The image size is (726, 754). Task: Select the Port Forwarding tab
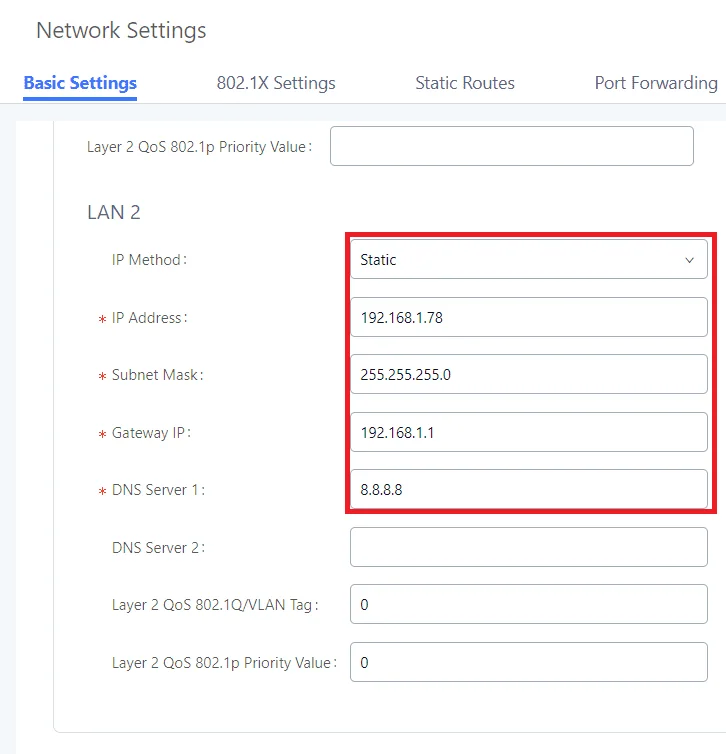click(x=656, y=83)
